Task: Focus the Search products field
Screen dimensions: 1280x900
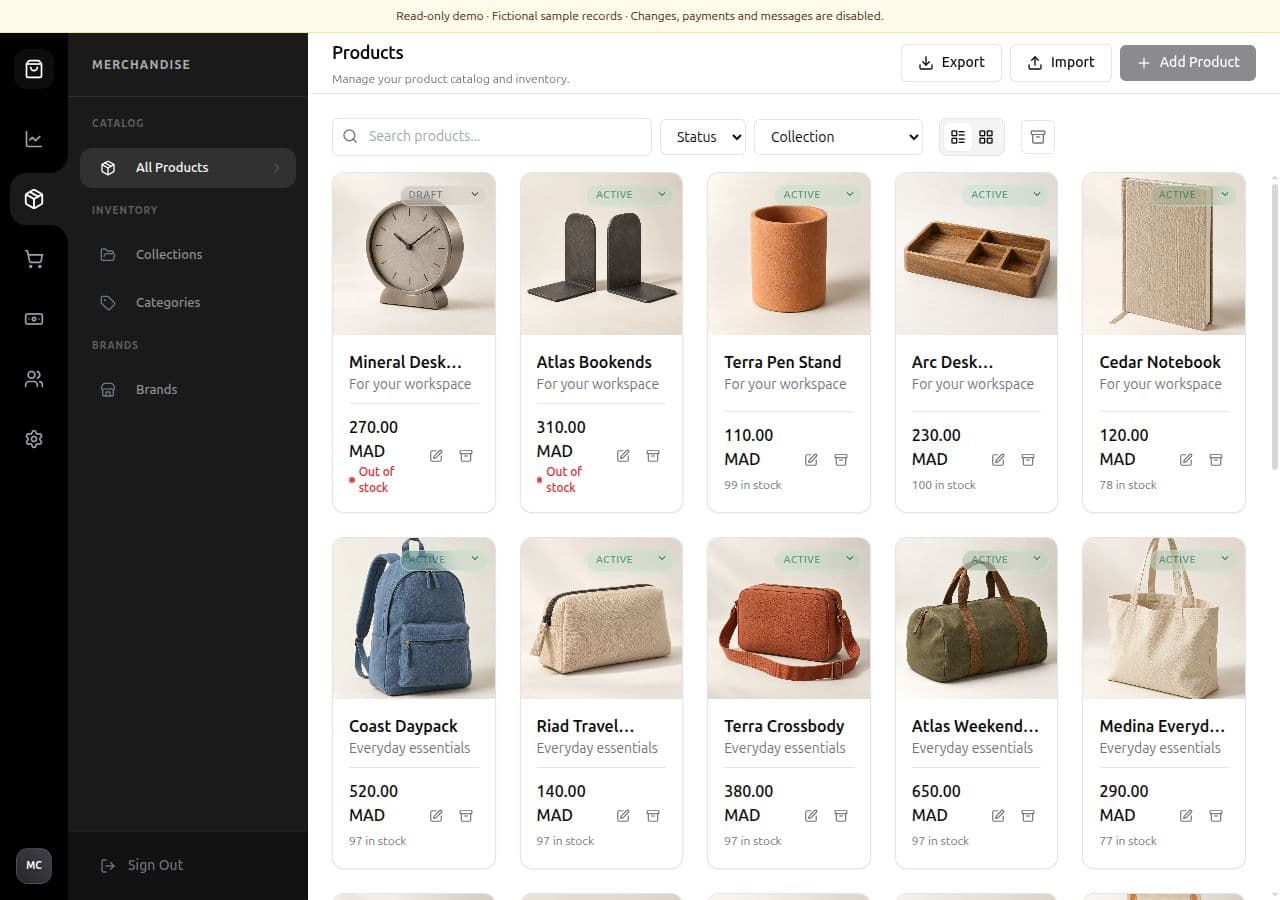Action: [x=492, y=137]
